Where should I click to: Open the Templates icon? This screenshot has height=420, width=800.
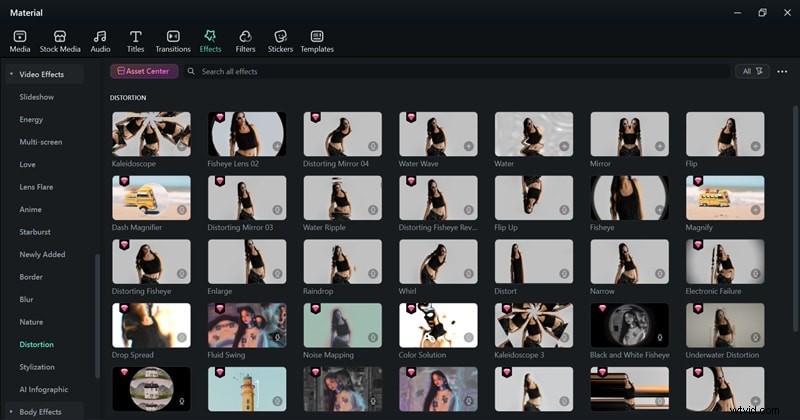coord(317,40)
